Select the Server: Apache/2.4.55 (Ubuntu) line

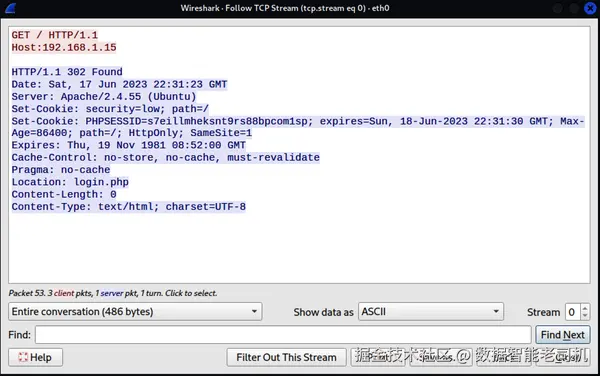(x=104, y=96)
